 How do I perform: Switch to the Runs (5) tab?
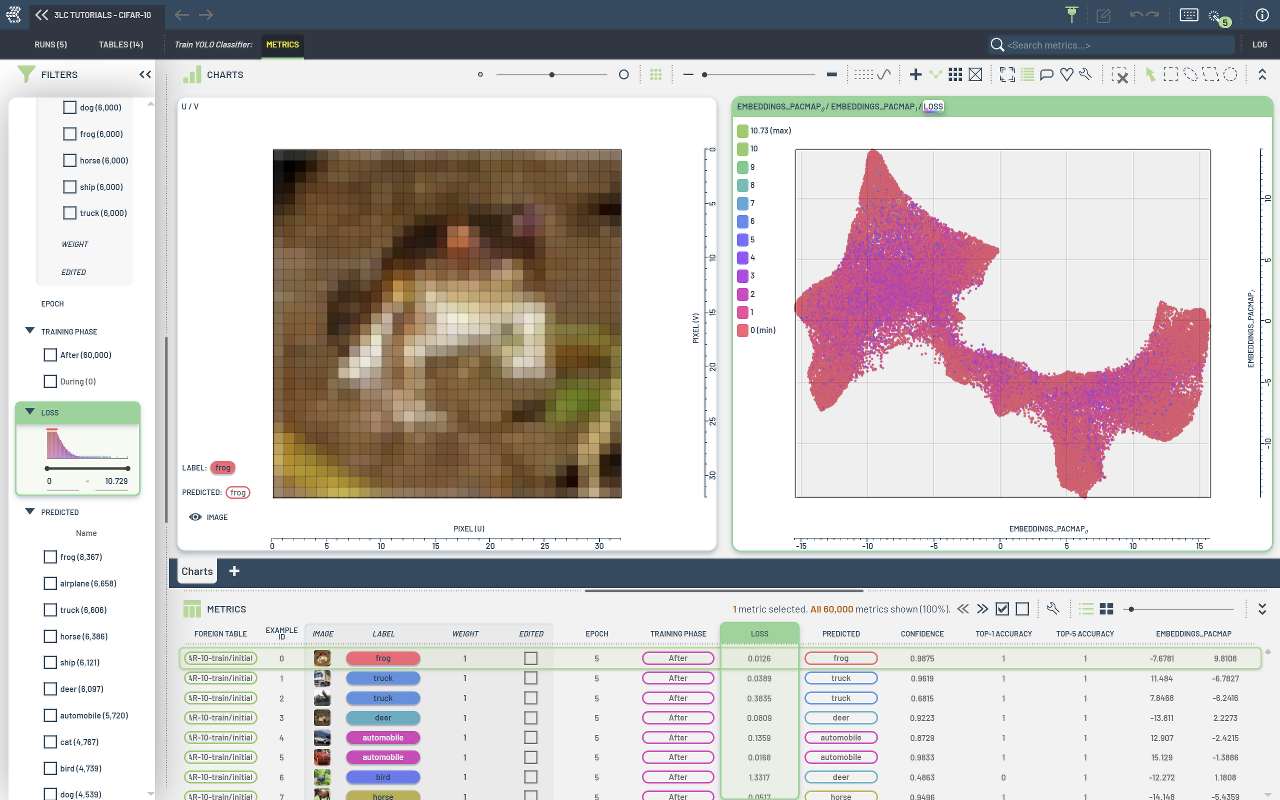(50, 45)
